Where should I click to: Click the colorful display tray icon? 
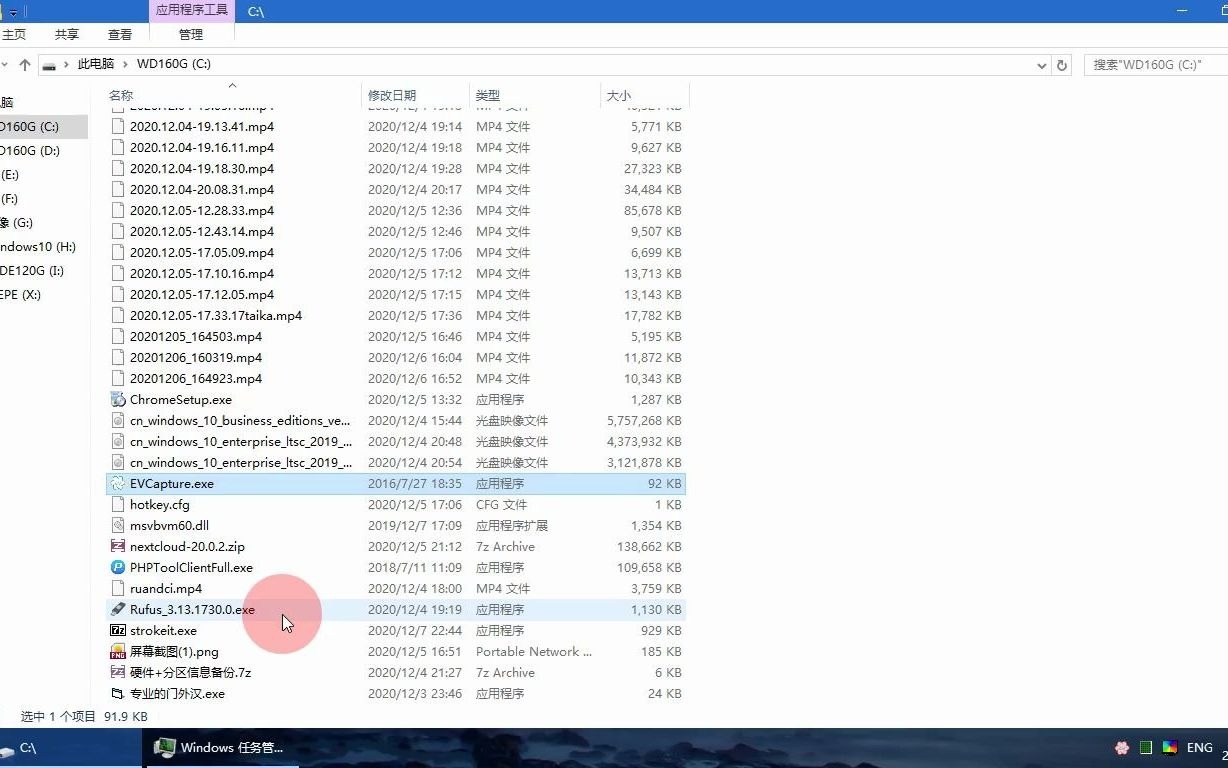[1169, 747]
